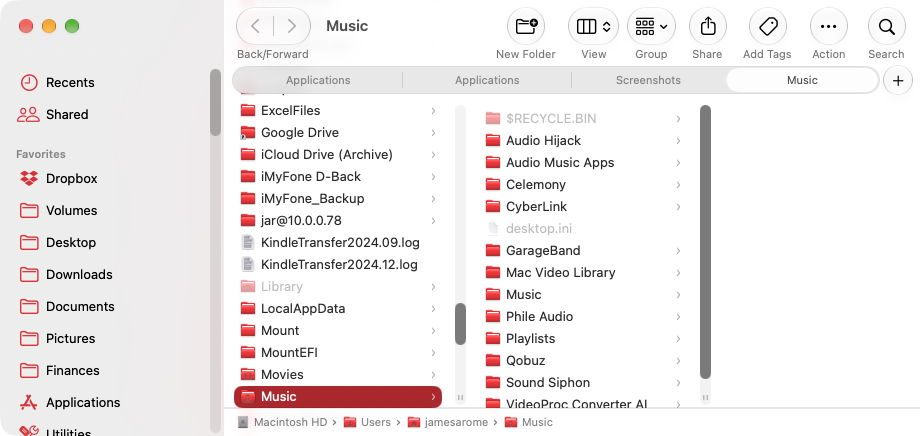This screenshot has height=436, width=920.
Task: Select the jar@10.0.0.78 folder
Action: [338, 221]
